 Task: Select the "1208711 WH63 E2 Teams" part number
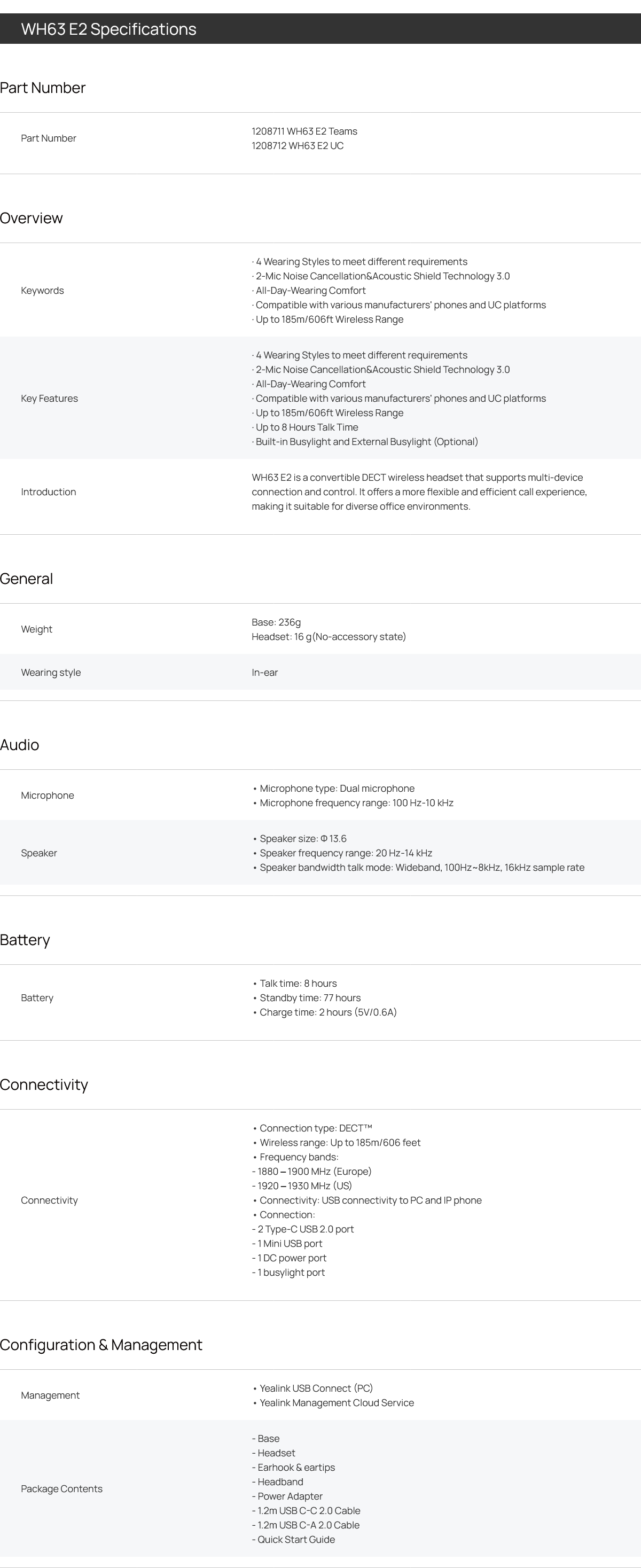pos(304,131)
